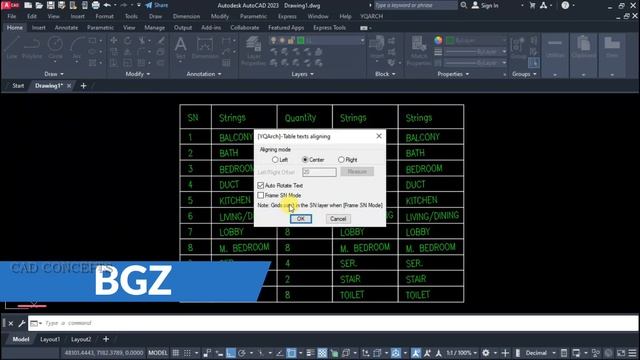This screenshot has height=360, width=640.
Task: Click the Help question mark icon
Action: point(565,5)
